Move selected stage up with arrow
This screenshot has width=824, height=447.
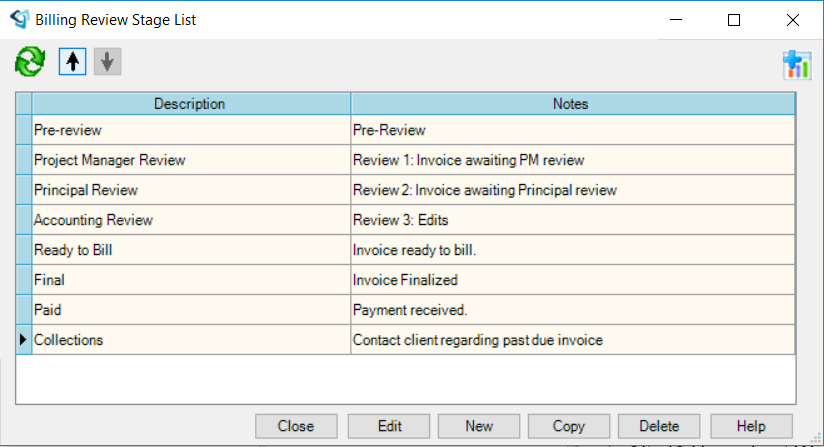tap(73, 61)
